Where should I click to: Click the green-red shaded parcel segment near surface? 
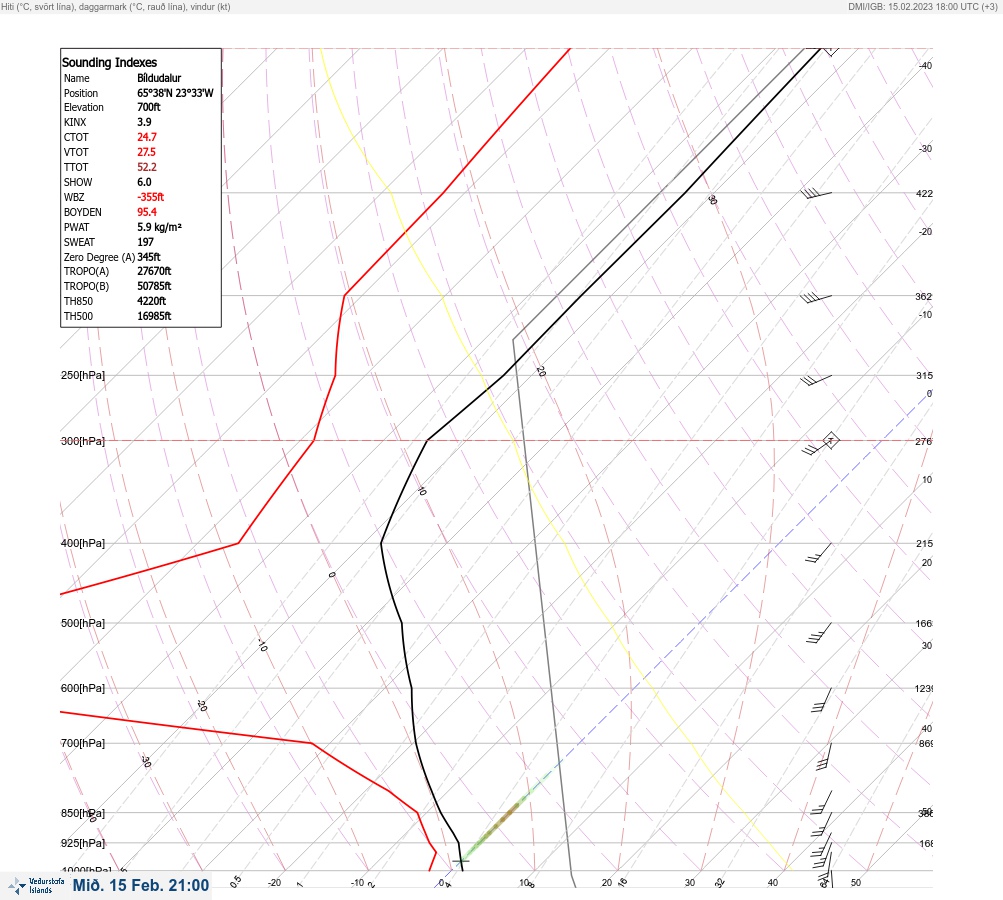[498, 824]
